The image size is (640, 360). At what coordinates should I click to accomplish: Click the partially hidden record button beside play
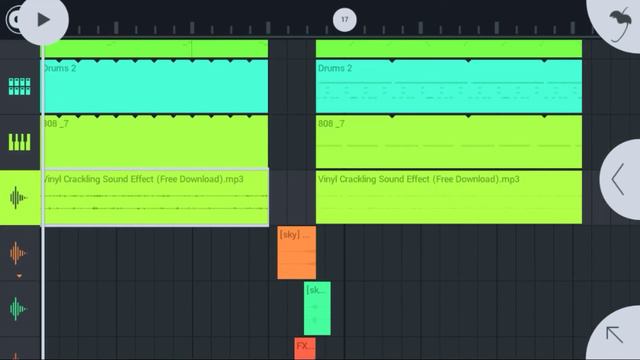[x=13, y=19]
